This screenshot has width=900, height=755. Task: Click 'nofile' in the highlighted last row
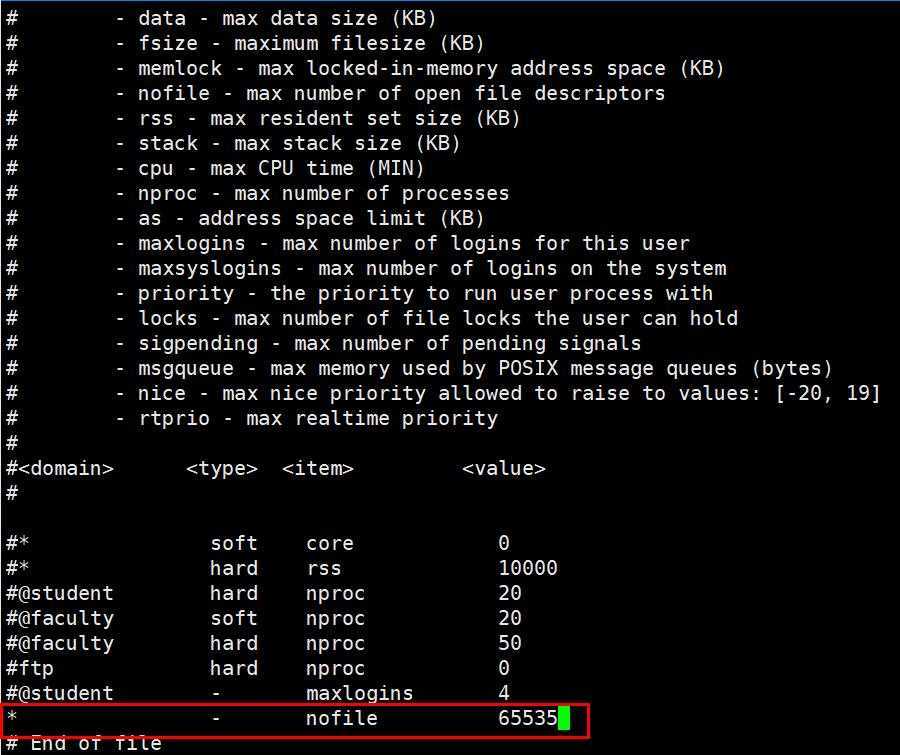click(342, 718)
